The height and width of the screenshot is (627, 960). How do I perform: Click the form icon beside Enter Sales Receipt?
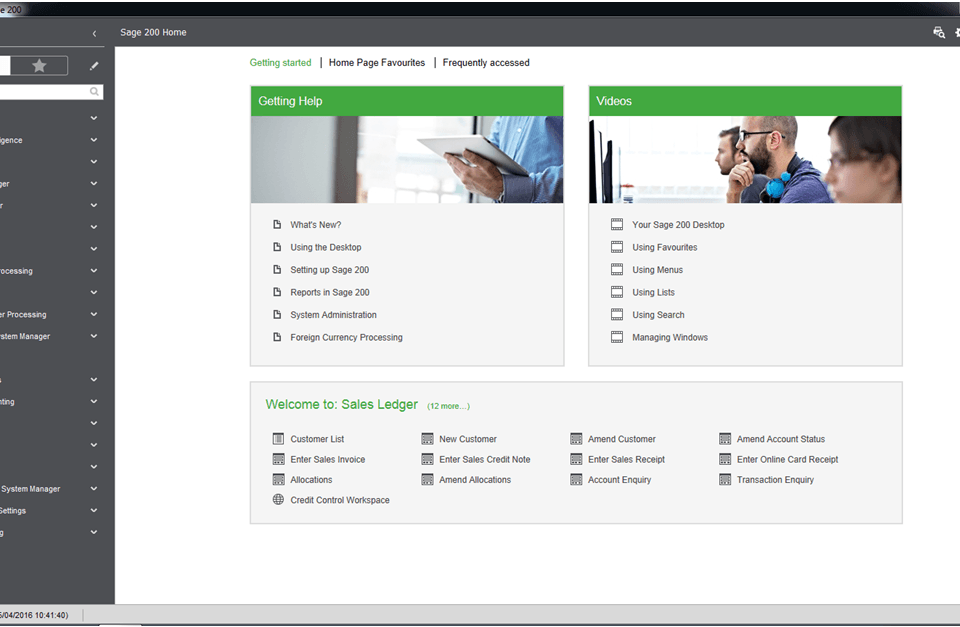click(x=576, y=459)
